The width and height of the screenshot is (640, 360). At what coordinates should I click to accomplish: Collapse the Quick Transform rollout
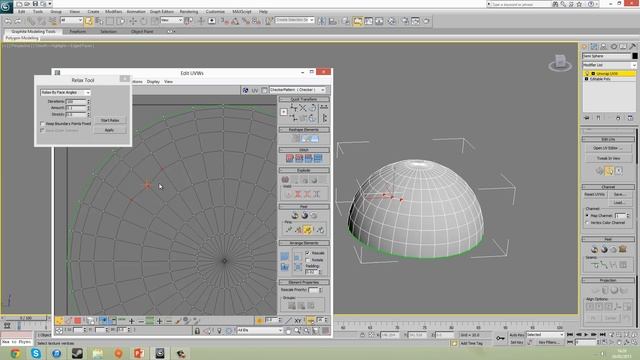[x=304, y=99]
